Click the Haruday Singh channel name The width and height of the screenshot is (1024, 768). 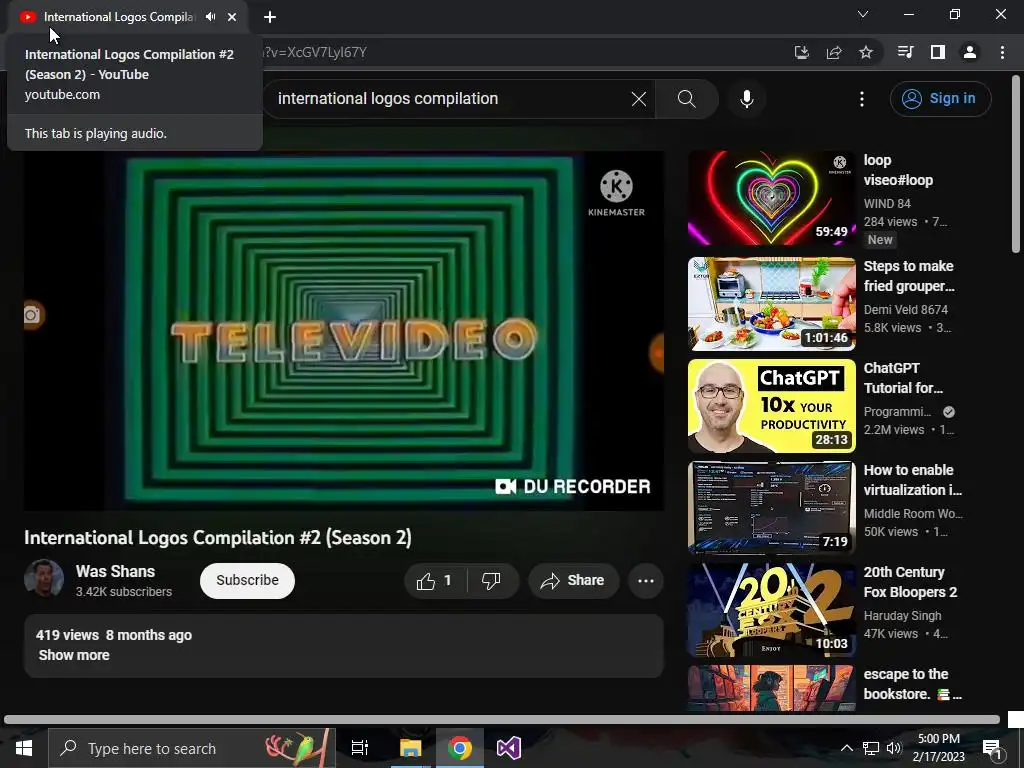(902, 616)
